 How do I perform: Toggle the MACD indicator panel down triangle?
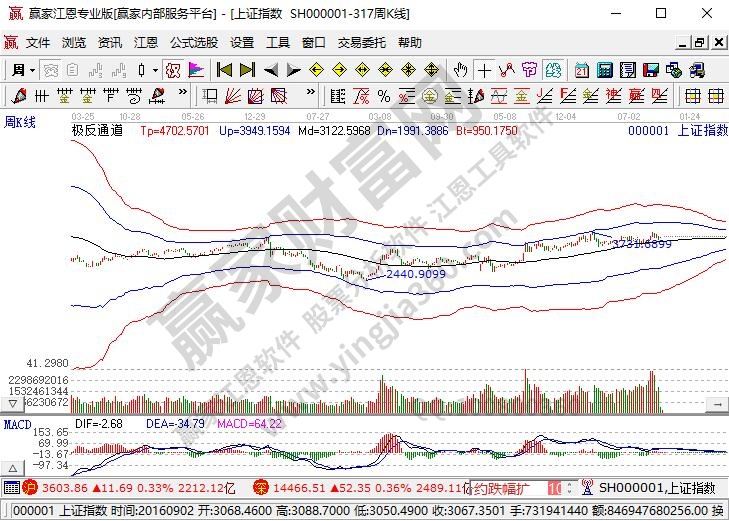click(x=13, y=468)
